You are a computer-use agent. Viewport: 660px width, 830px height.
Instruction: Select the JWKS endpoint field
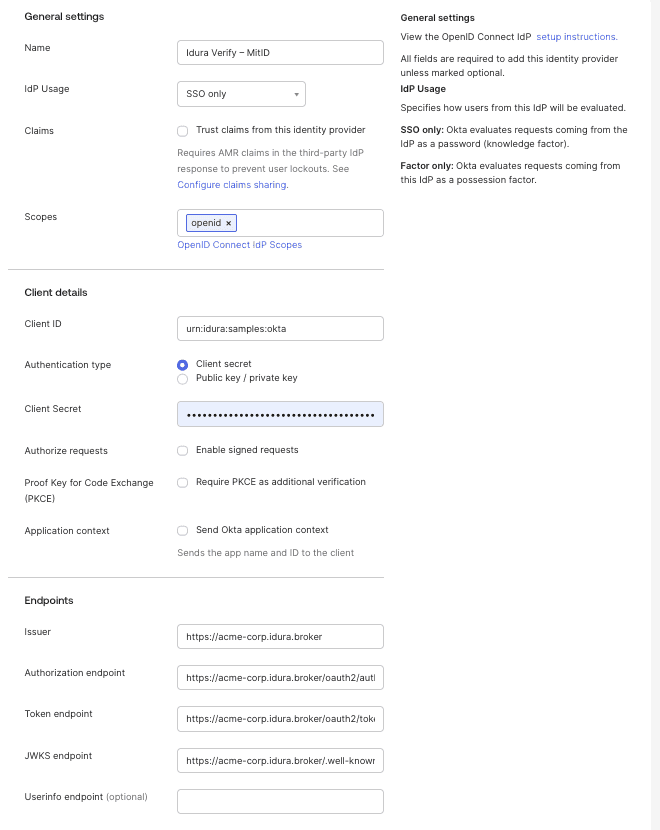pos(280,760)
